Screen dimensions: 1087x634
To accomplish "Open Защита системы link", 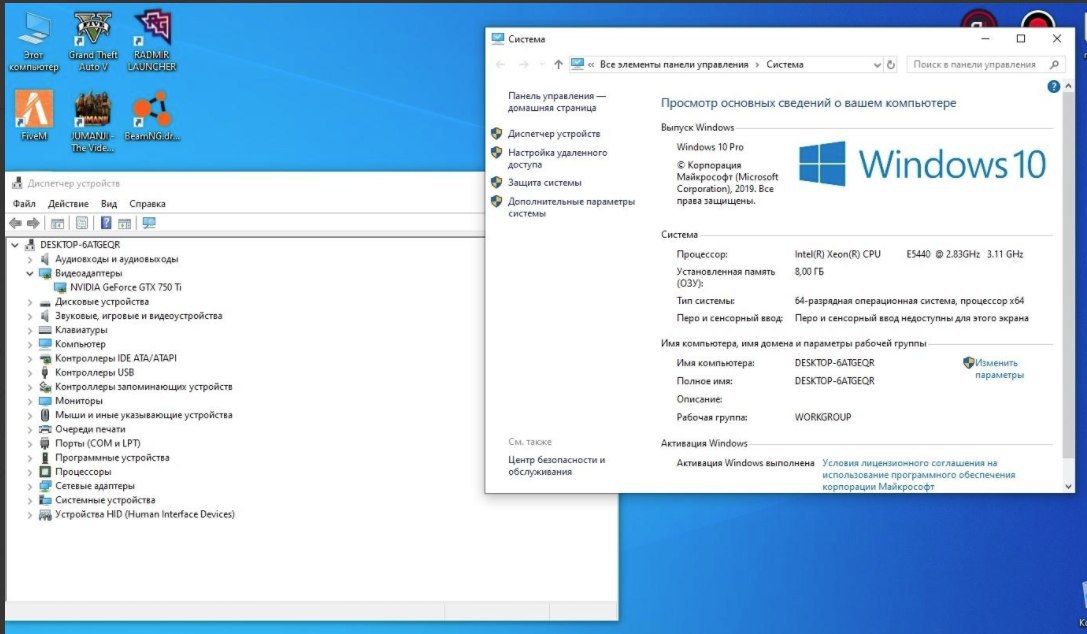I will (544, 182).
